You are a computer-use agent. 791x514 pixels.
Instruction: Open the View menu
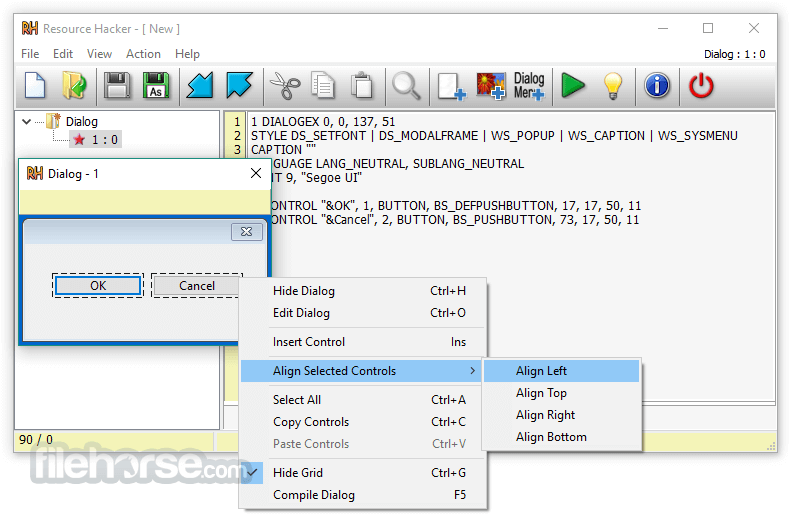click(x=99, y=53)
